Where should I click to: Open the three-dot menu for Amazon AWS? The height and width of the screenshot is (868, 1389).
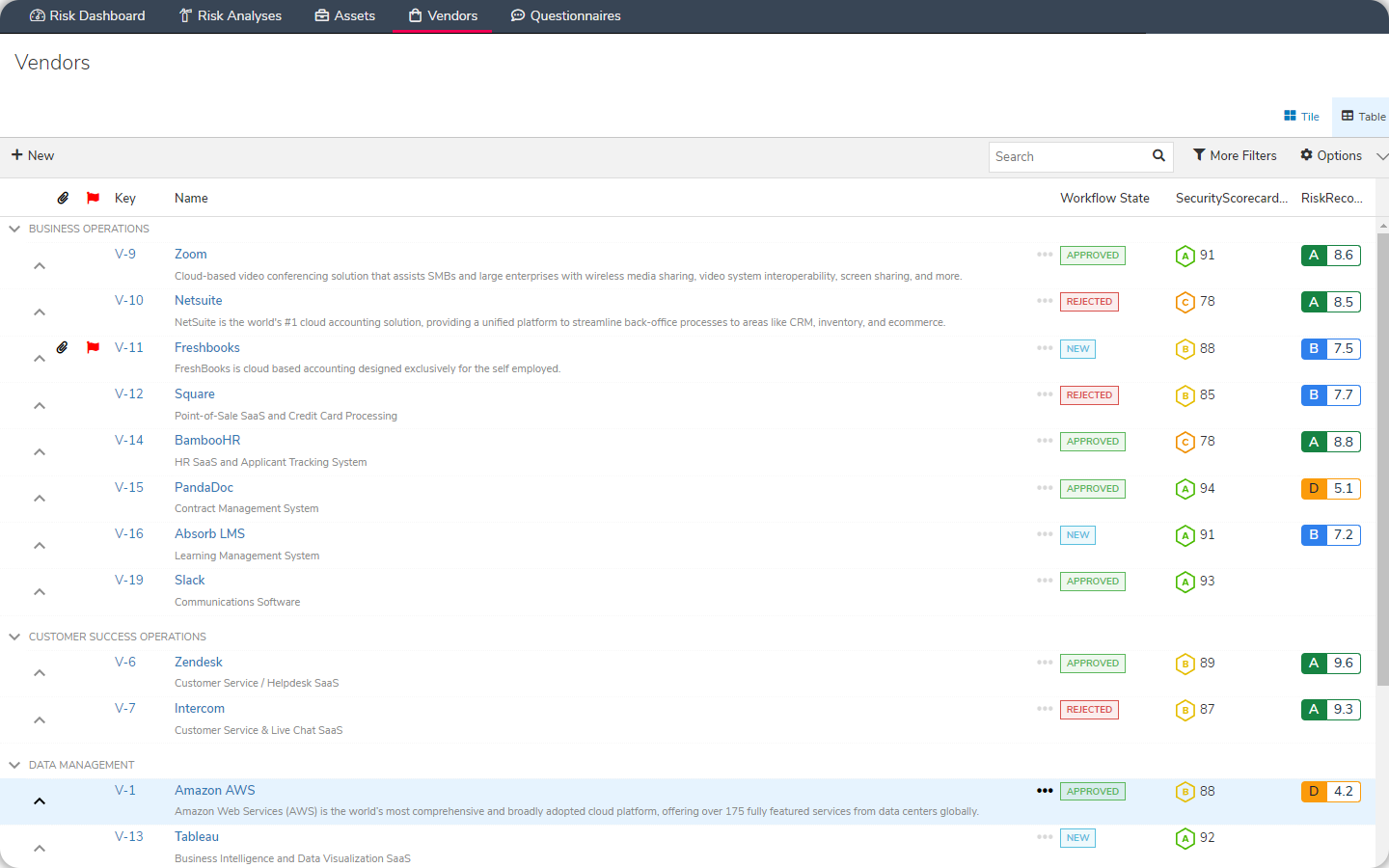tap(1045, 791)
